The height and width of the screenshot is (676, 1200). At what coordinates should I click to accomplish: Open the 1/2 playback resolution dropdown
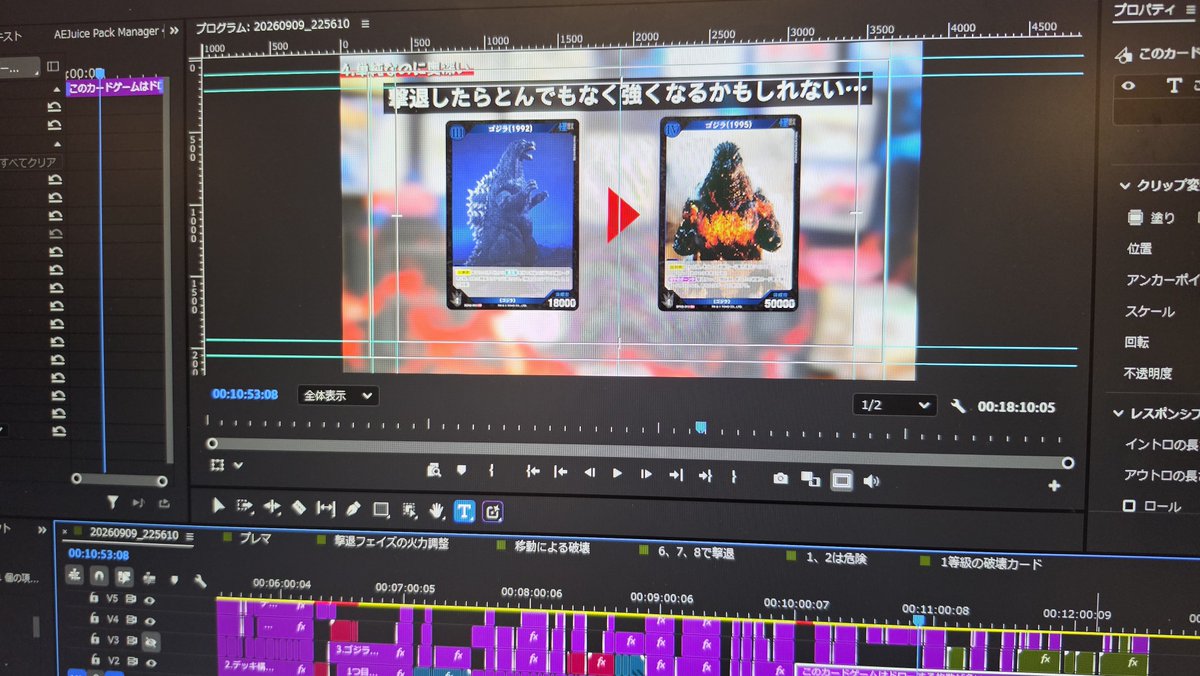click(894, 404)
